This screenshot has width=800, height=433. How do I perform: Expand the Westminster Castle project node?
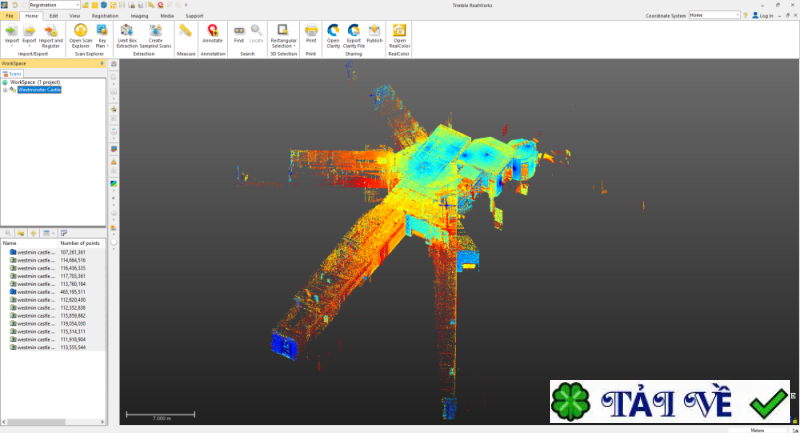[5, 90]
